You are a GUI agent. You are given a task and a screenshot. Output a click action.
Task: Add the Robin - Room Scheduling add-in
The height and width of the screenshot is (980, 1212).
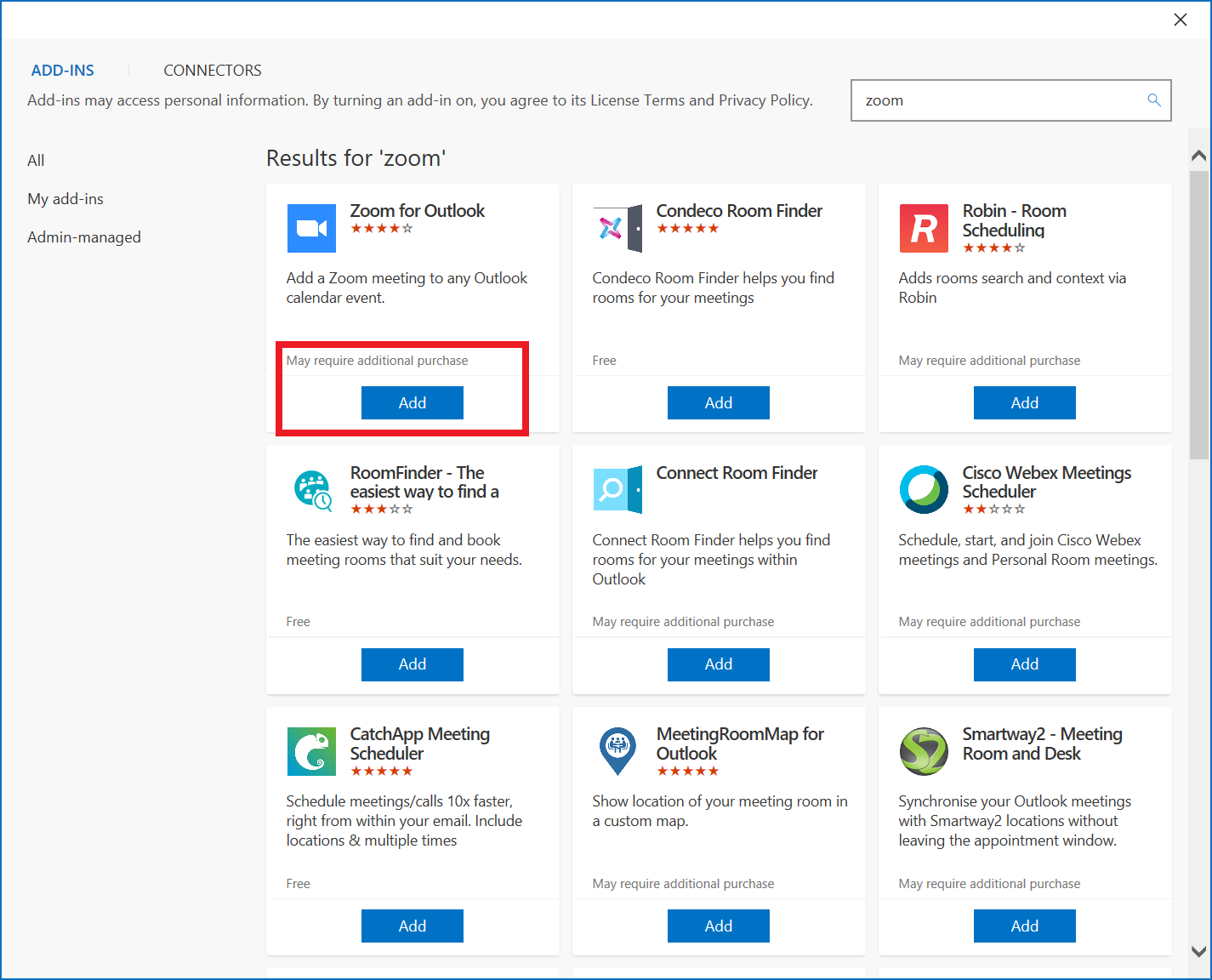1025,402
